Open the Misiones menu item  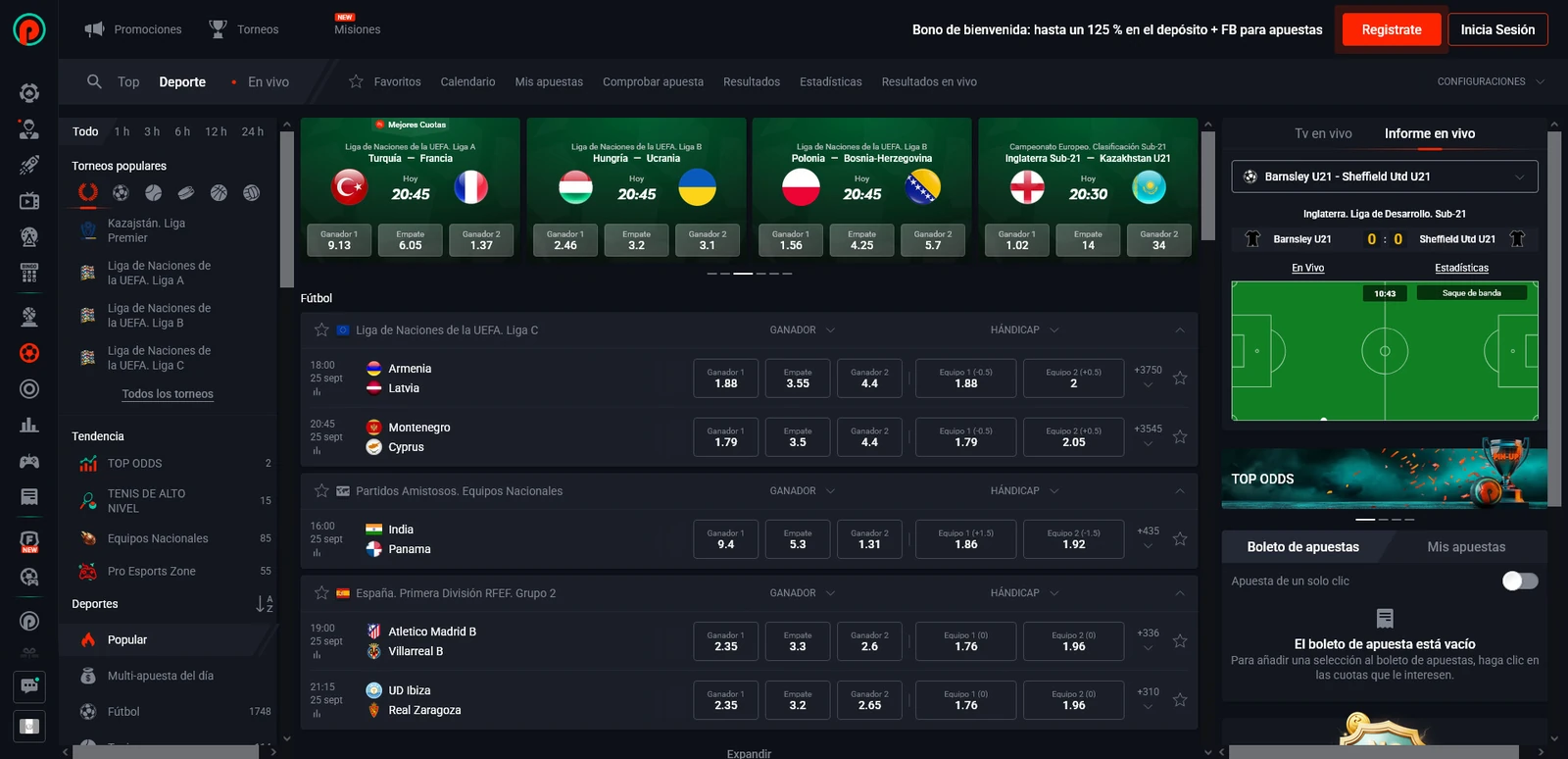(x=357, y=29)
